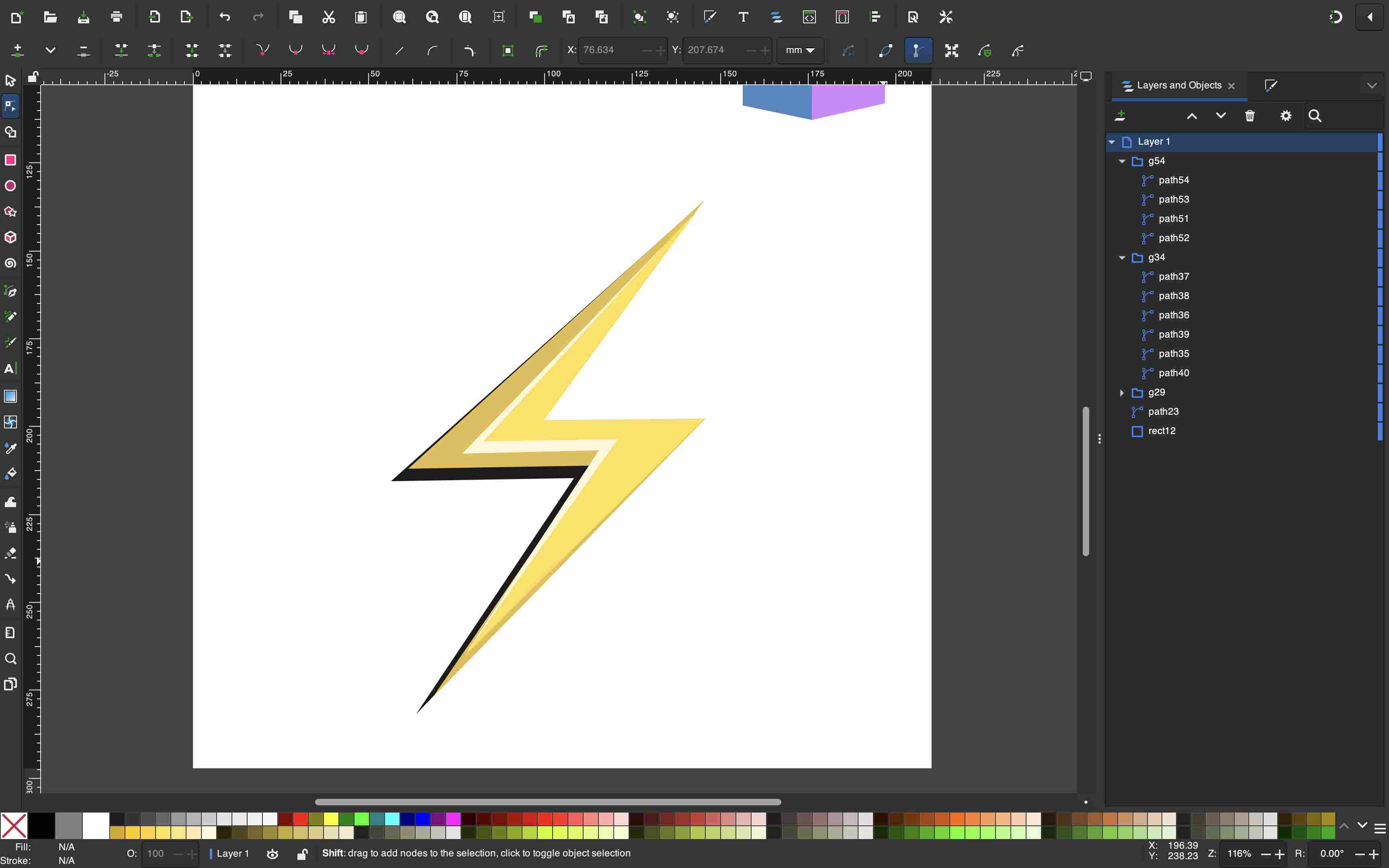Select the Selector arrow tool
The height and width of the screenshot is (868, 1389).
tap(10, 80)
